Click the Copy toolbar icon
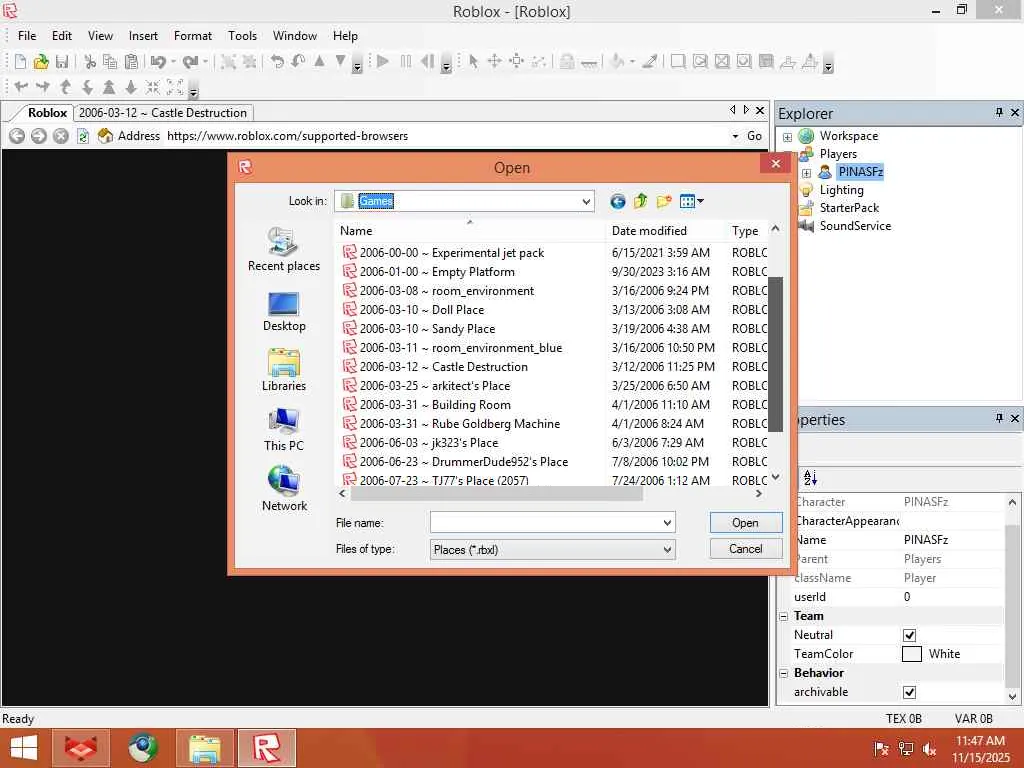This screenshot has height=768, width=1024. point(110,62)
